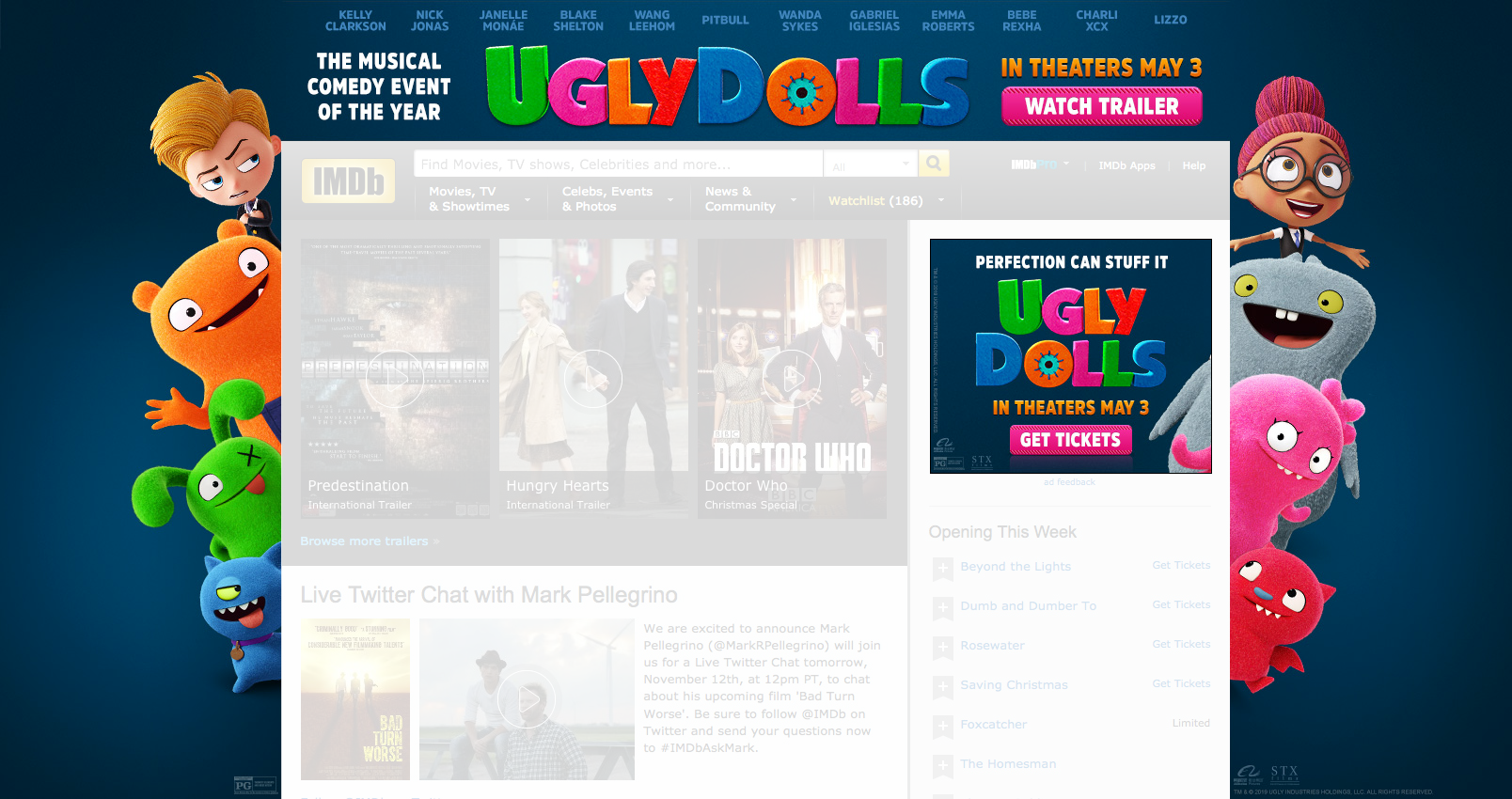1512x799 pixels.
Task: Open the search category All dropdown
Action: tap(871, 164)
